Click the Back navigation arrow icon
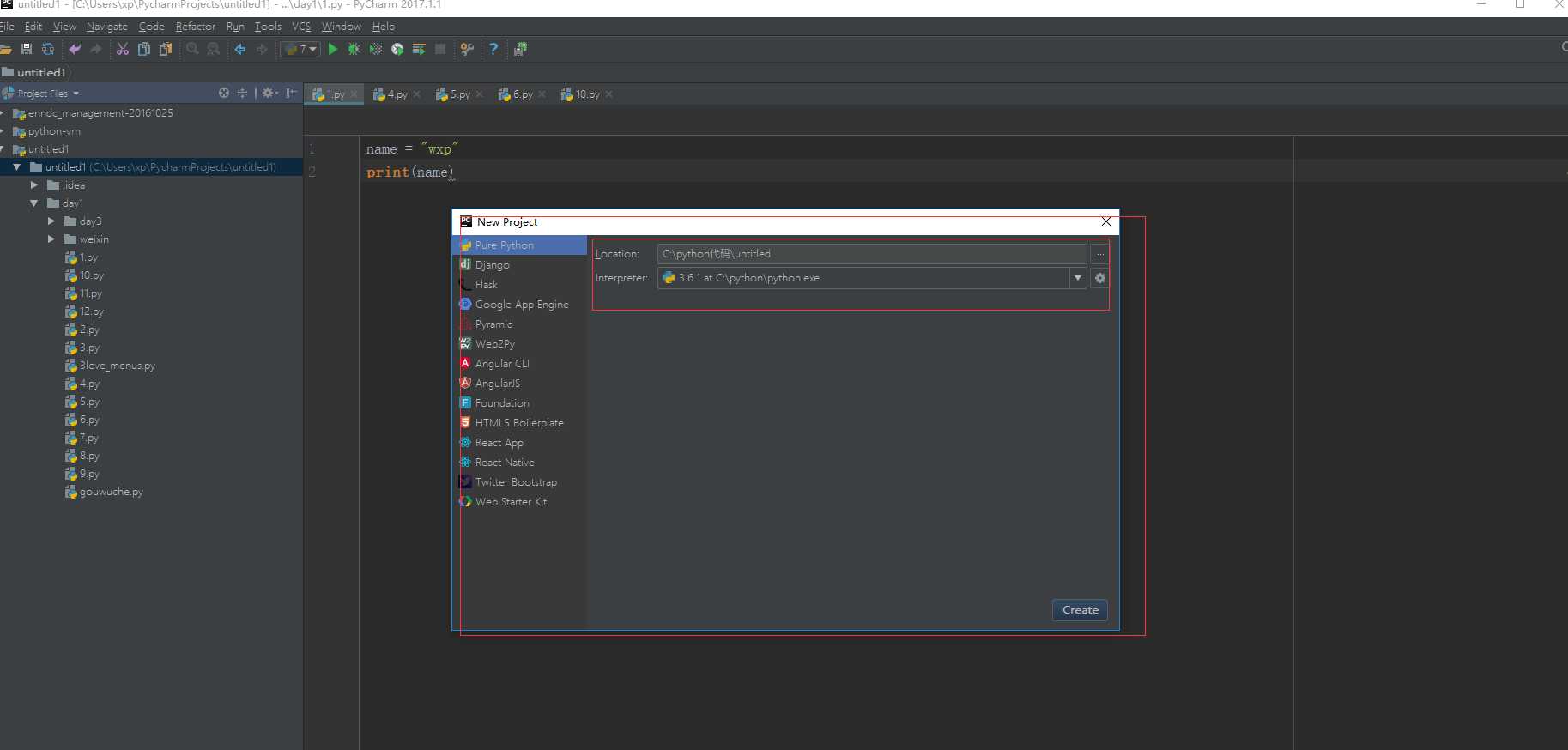The width and height of the screenshot is (1568, 750). coord(240,50)
